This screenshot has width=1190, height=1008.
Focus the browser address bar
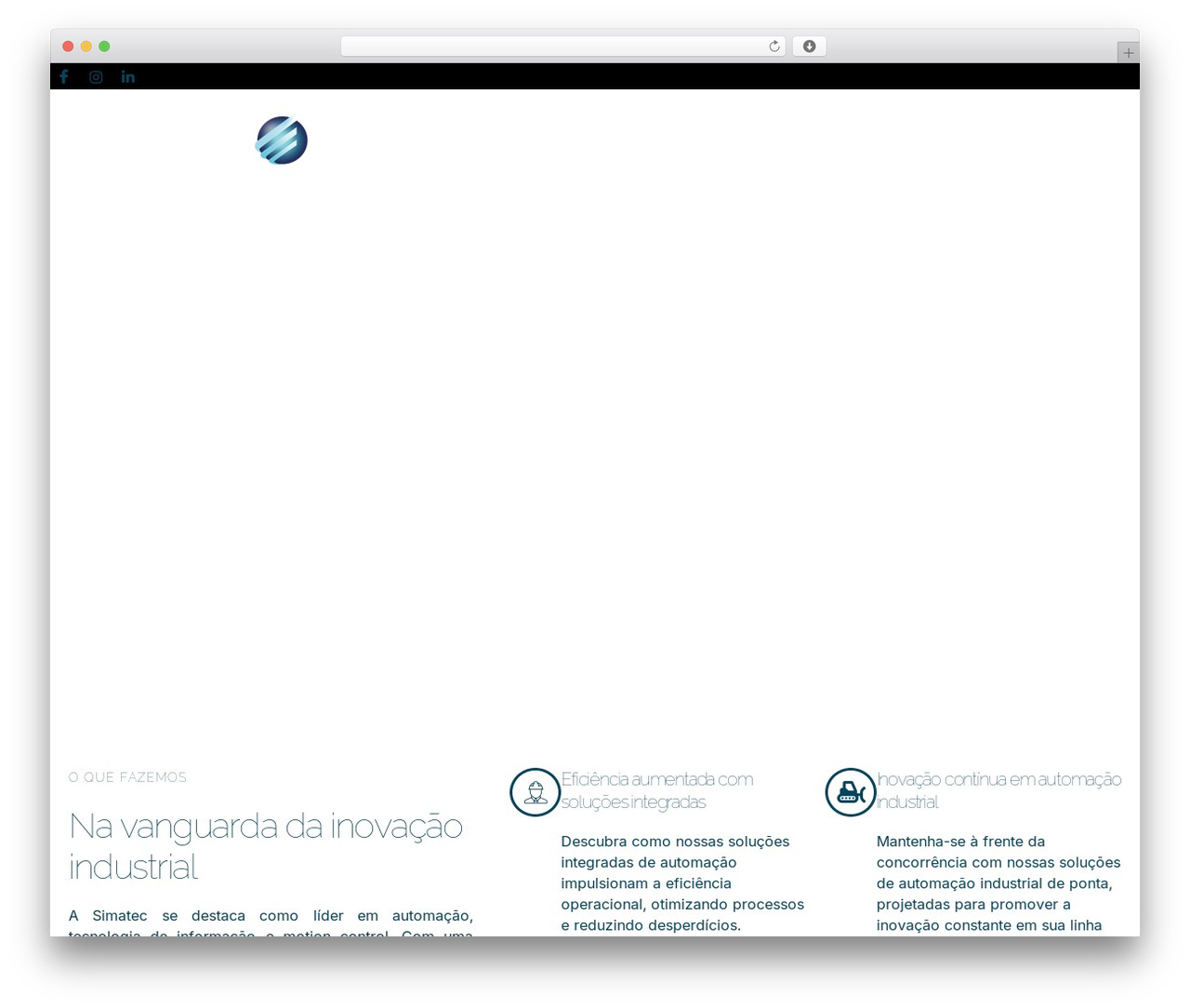point(563,46)
